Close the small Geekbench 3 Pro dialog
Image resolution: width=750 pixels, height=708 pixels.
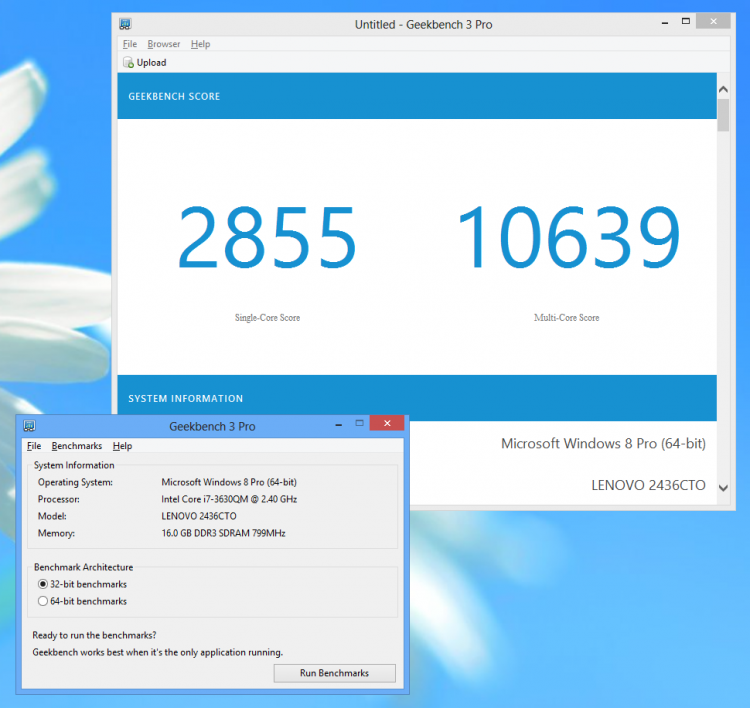tap(387, 423)
